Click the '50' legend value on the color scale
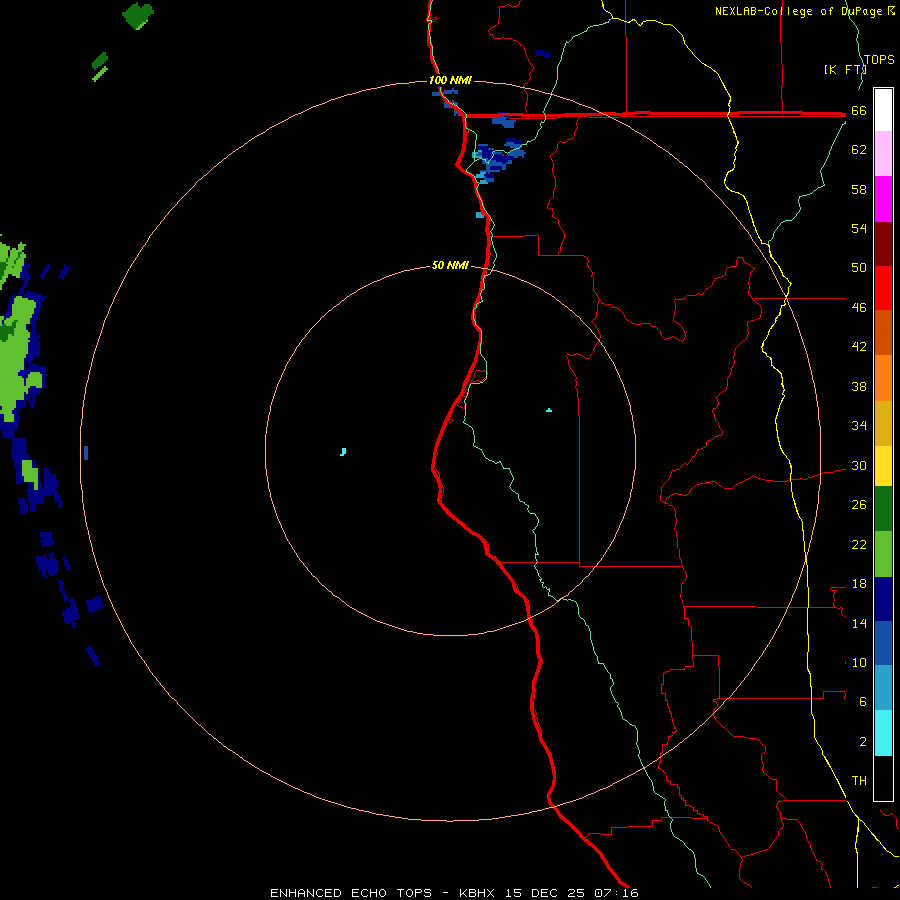 tap(859, 268)
